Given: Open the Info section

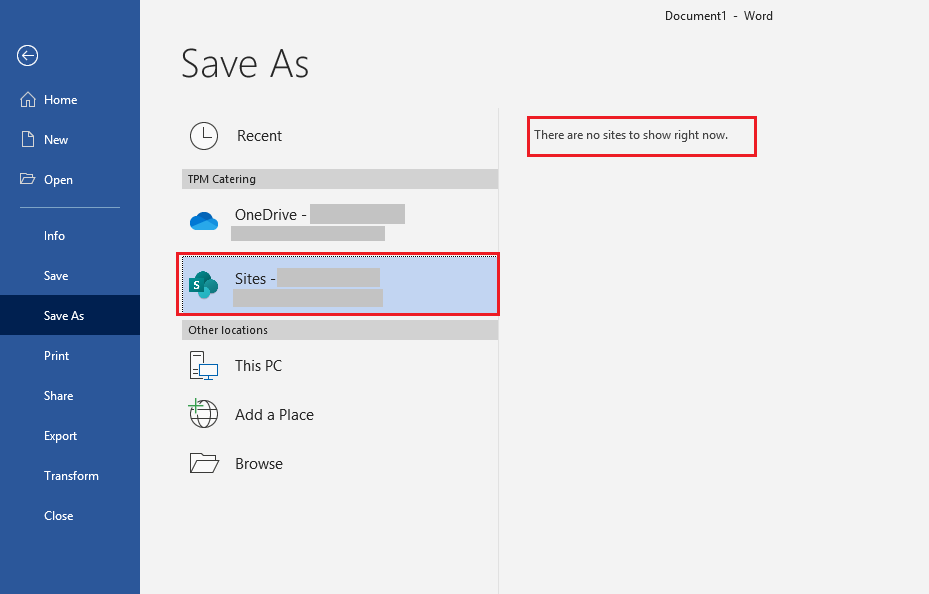Looking at the screenshot, I should point(53,235).
